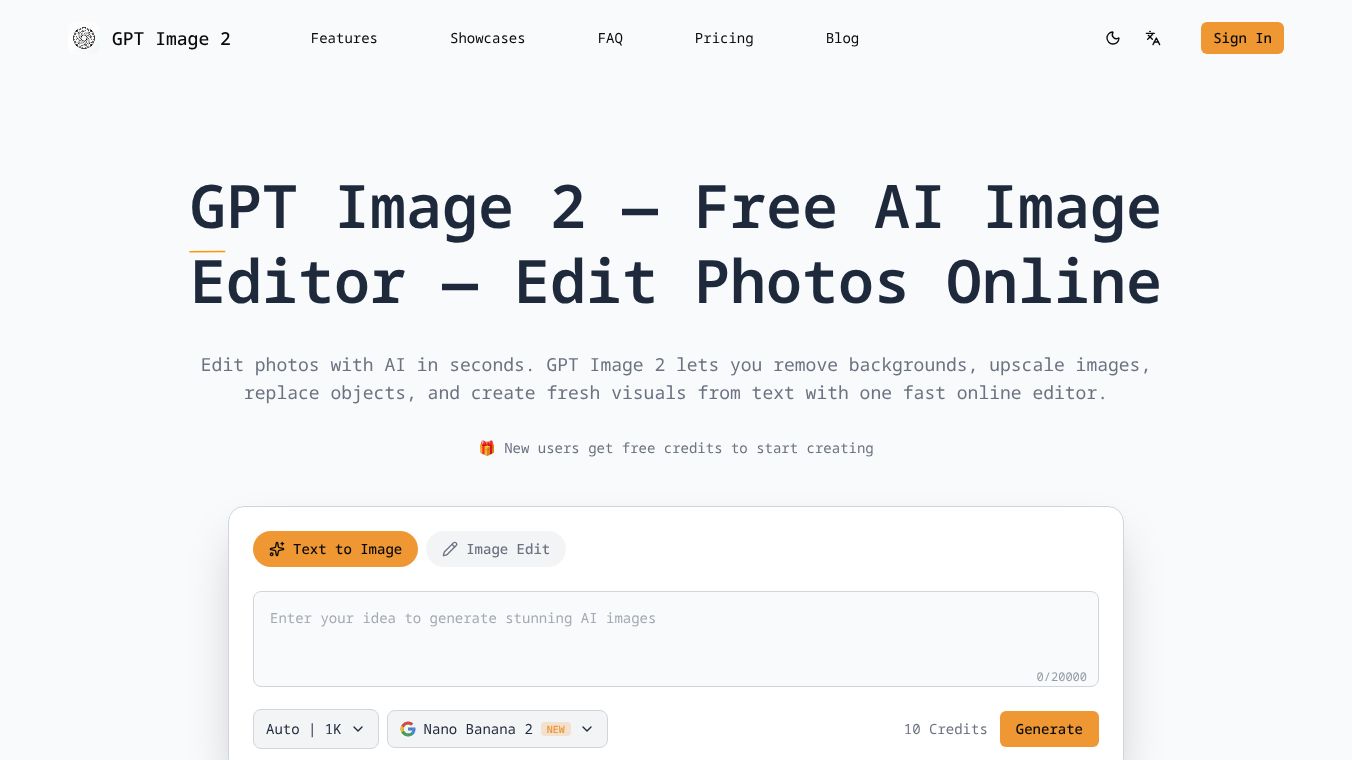Open the FAQ navigation link
Screen dimensions: 1352x760
[610, 39]
